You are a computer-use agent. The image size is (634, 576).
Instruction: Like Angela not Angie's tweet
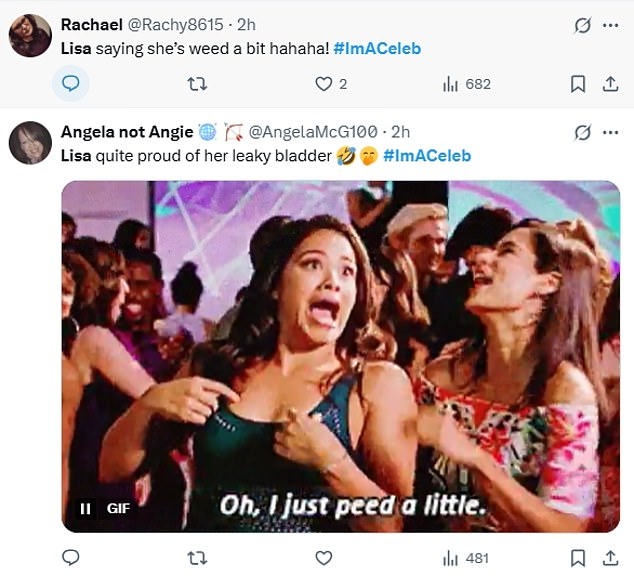pos(324,557)
